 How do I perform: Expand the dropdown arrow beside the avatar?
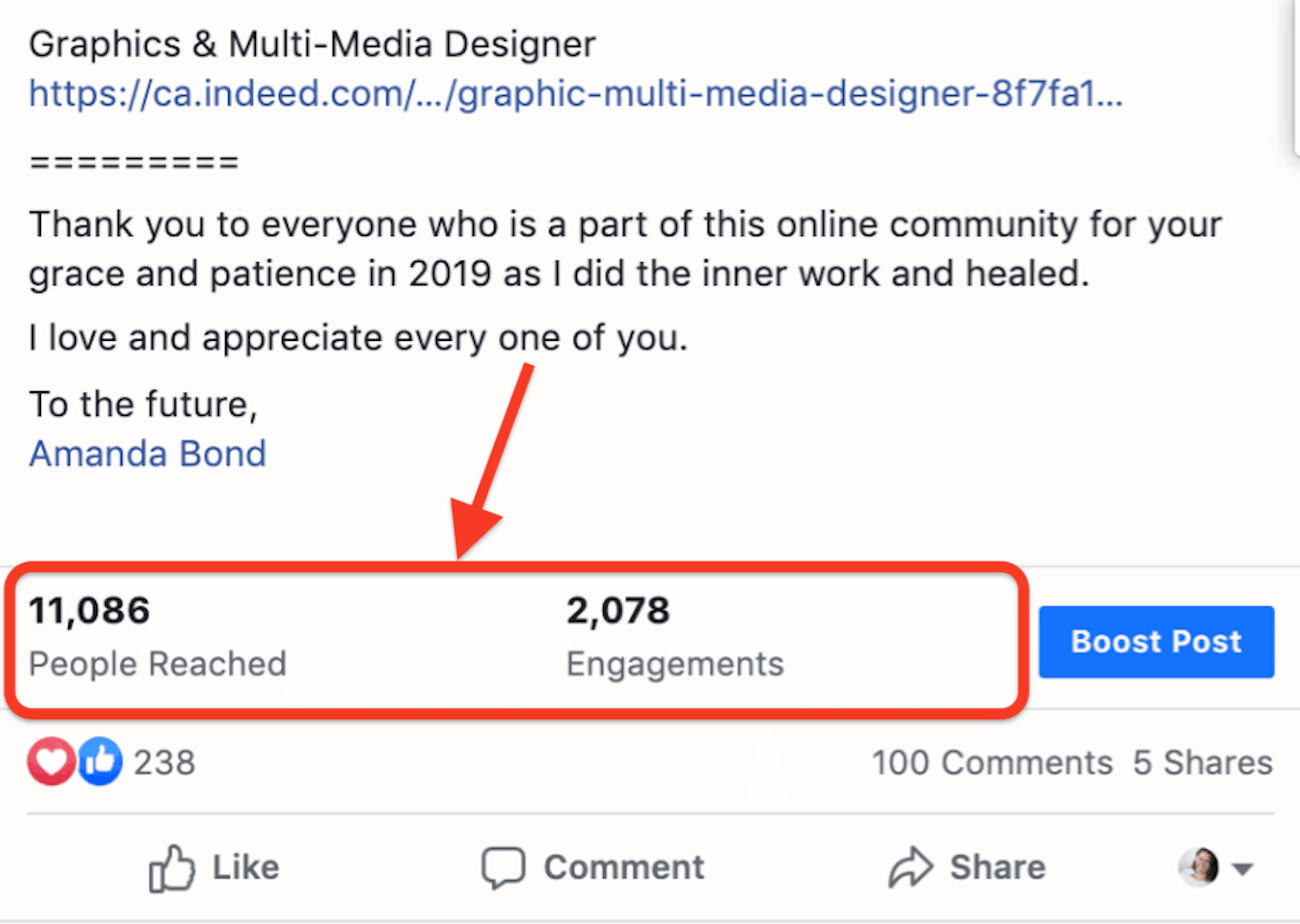pos(1242,868)
